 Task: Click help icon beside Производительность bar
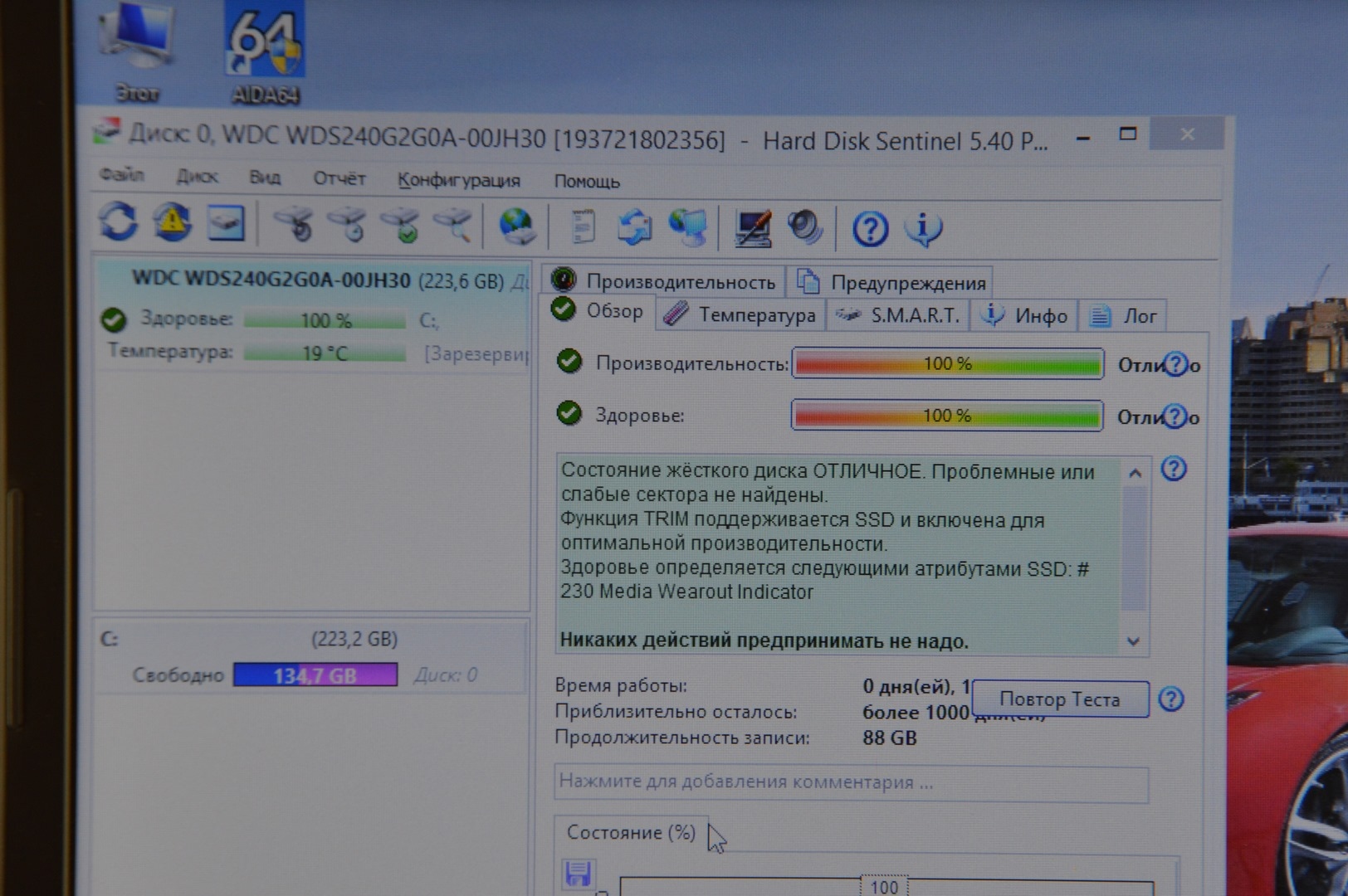pyautogui.click(x=1175, y=364)
